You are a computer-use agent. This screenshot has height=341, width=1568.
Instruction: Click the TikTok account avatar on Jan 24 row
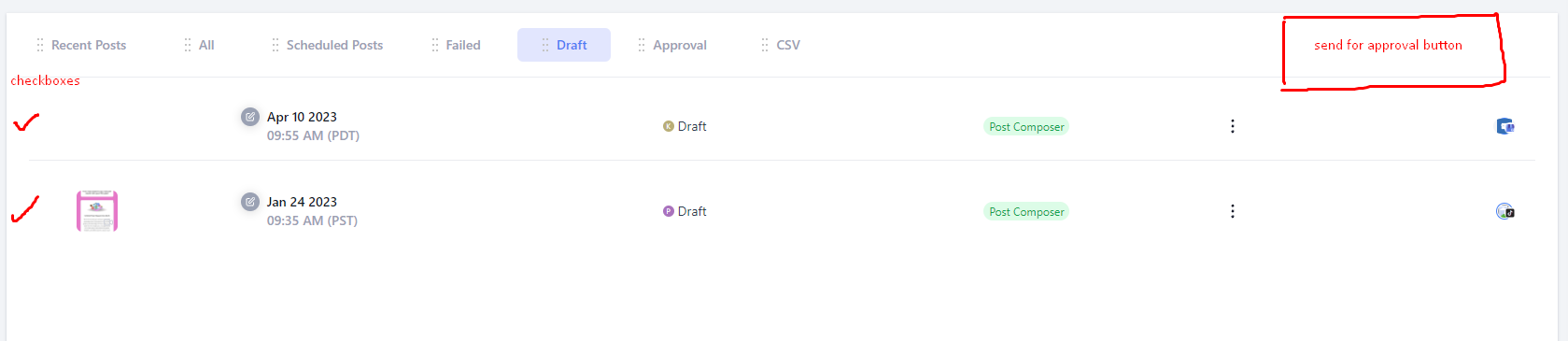click(x=1504, y=211)
